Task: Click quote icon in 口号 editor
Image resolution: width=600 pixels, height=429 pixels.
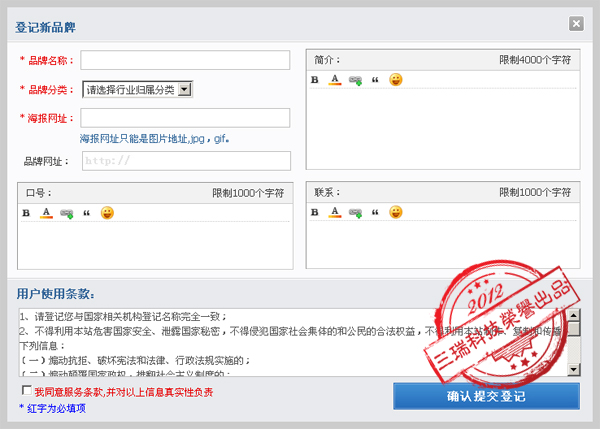Action: [86, 213]
